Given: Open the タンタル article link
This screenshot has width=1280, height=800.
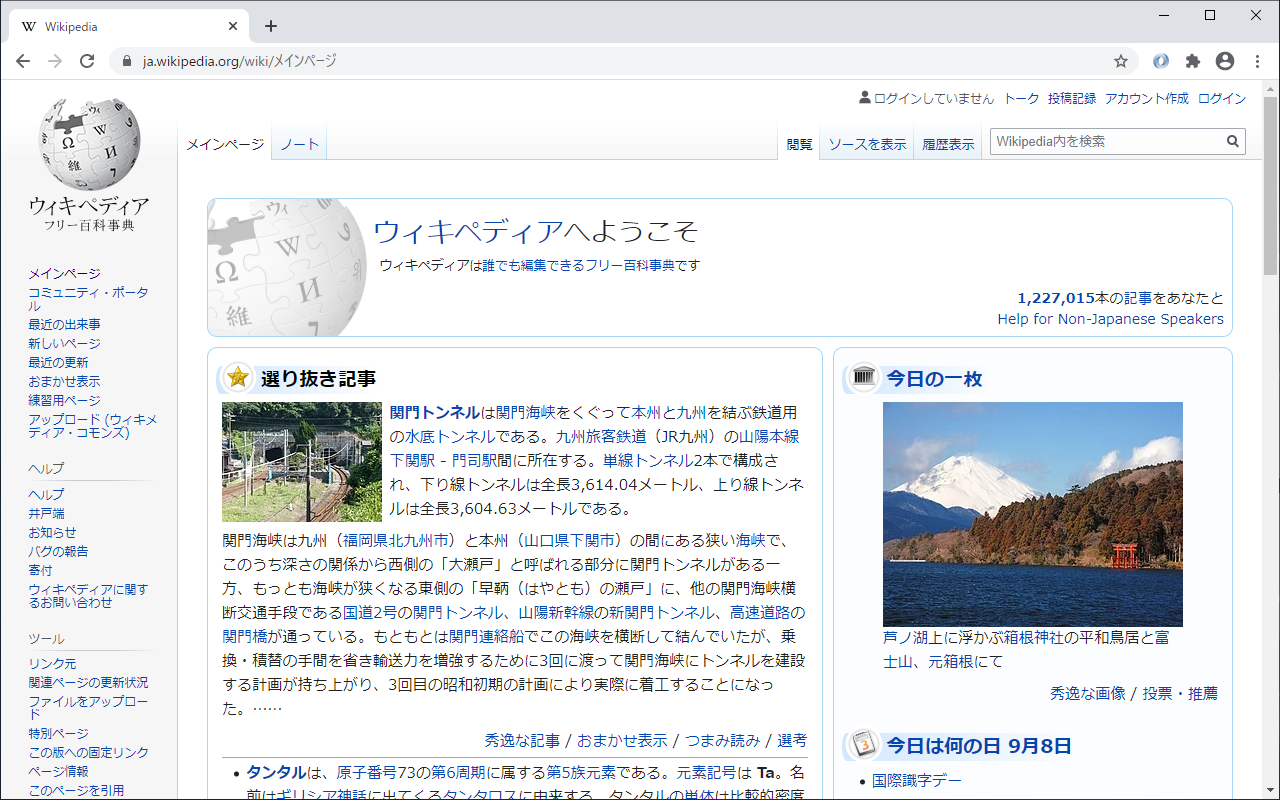Looking at the screenshot, I should 276,772.
